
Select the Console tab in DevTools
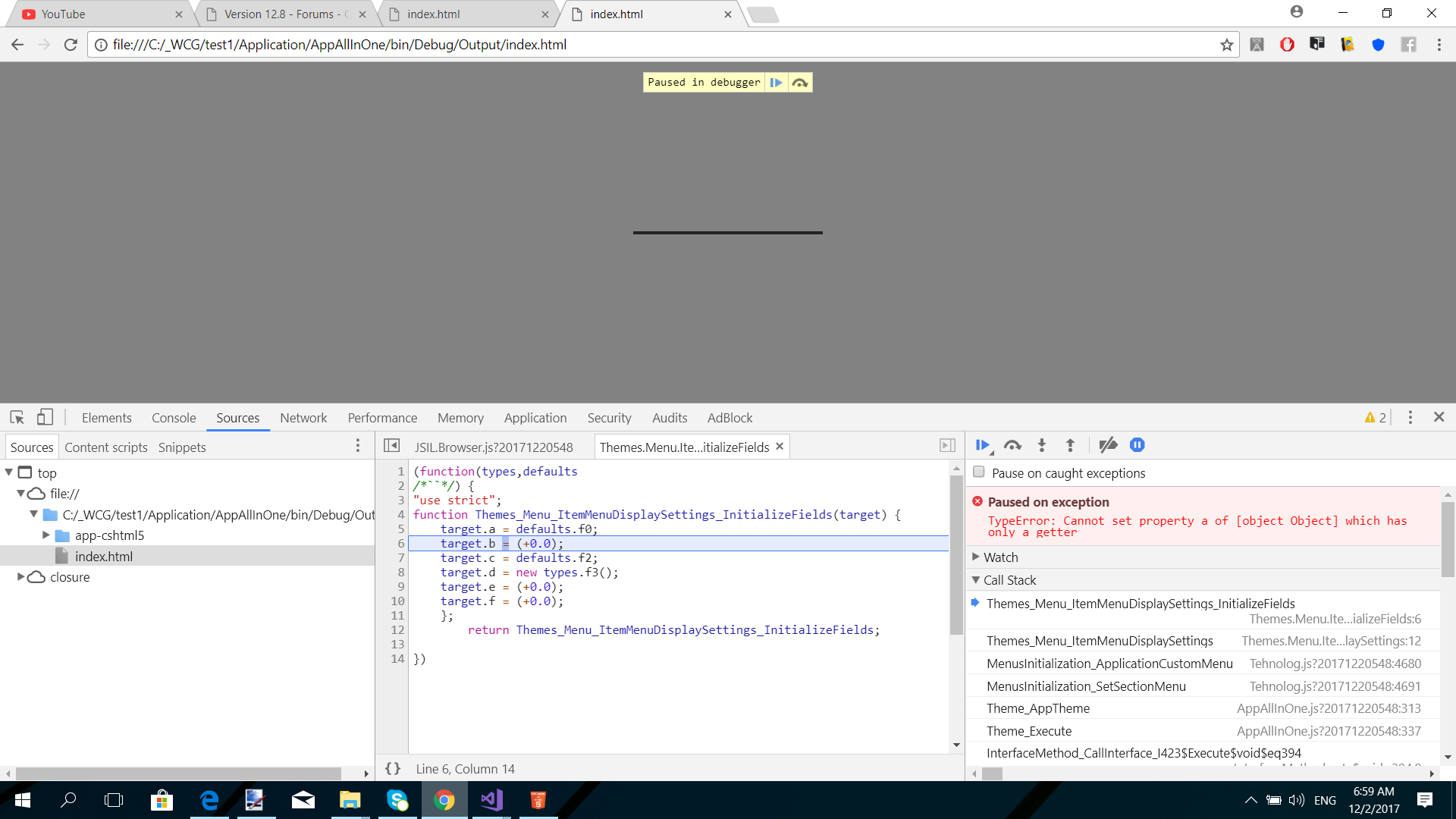172,417
